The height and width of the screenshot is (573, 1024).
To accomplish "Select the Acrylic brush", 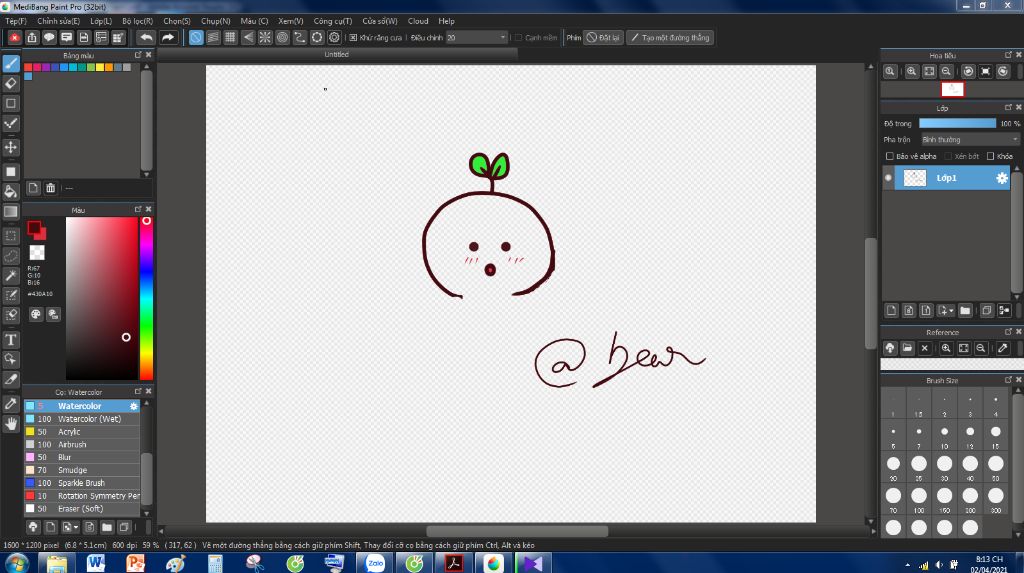I will click(x=82, y=431).
